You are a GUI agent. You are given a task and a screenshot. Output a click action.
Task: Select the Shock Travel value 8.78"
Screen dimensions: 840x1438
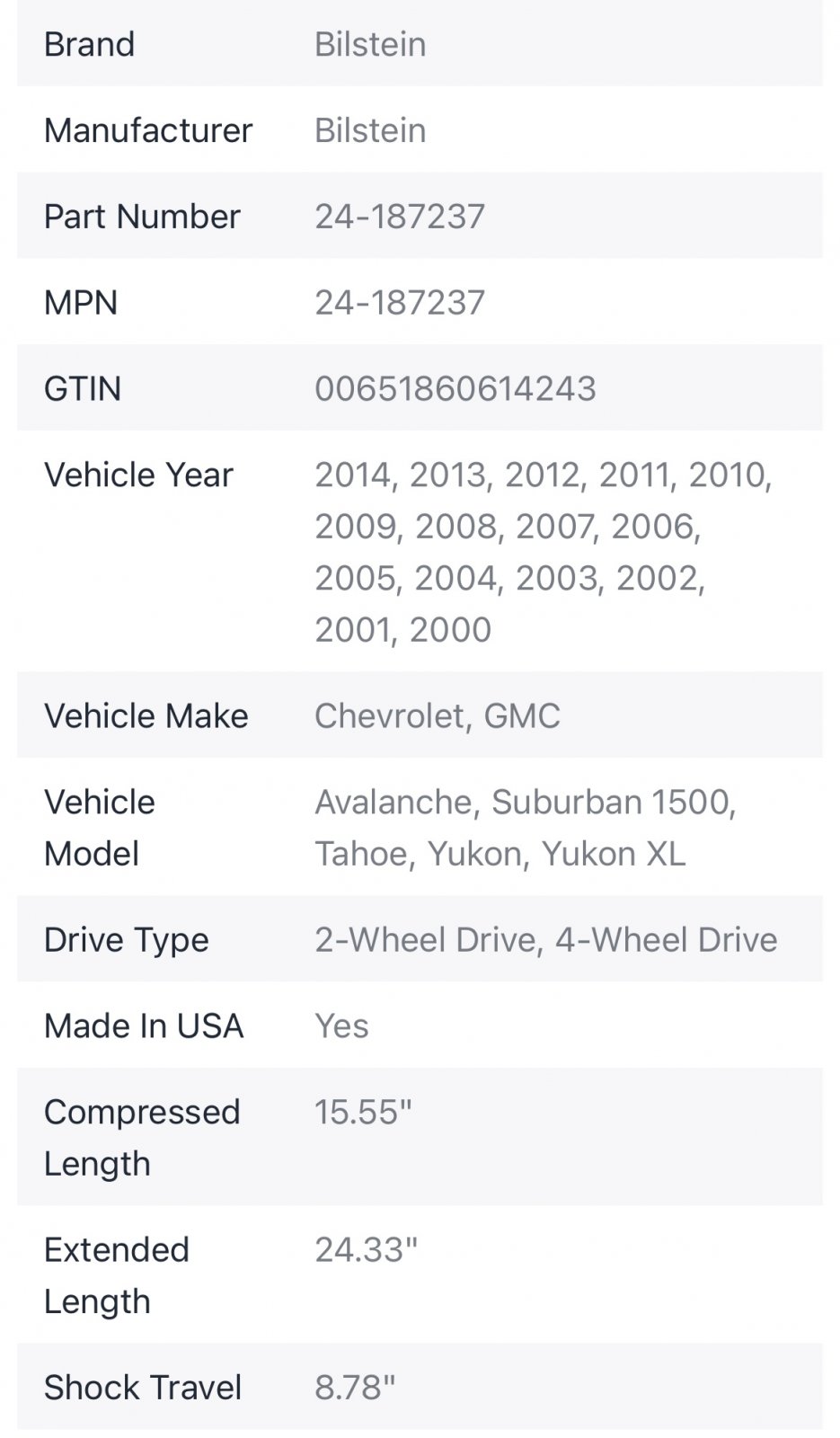coord(355,1388)
